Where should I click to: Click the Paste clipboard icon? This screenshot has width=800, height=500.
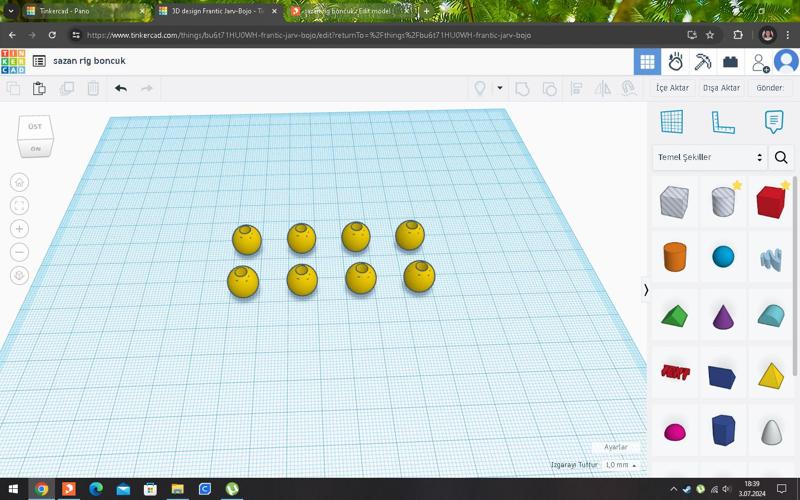39,88
